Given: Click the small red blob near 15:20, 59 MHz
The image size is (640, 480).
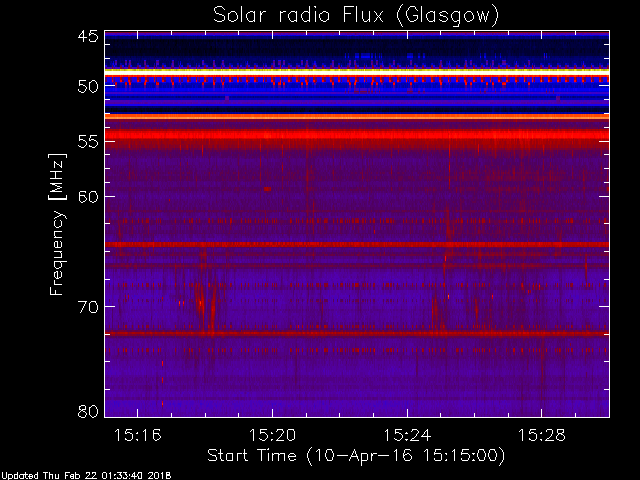Looking at the screenshot, I should (x=267, y=189).
